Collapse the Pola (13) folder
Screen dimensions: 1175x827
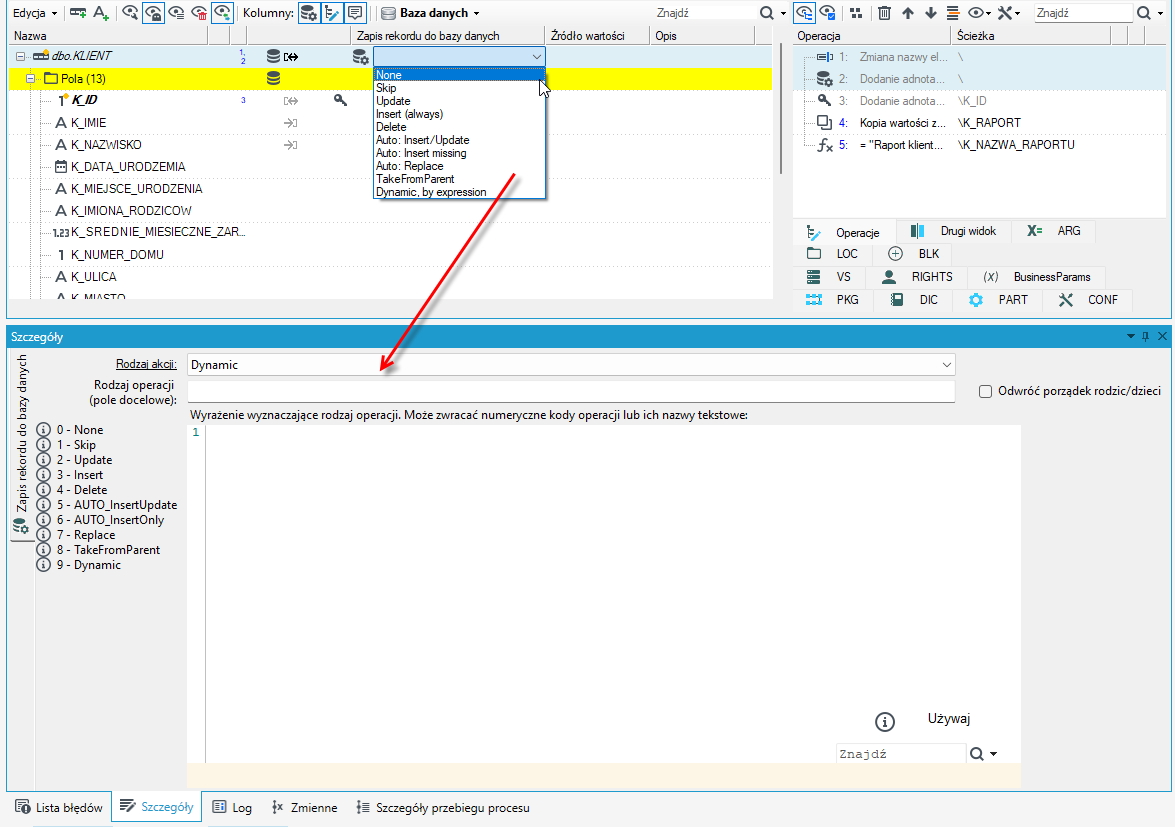point(31,79)
